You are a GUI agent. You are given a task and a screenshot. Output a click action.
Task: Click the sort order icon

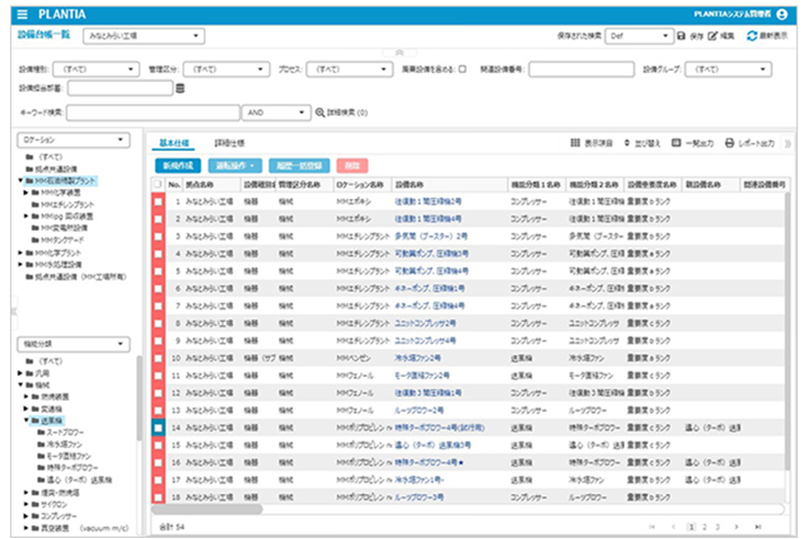[627, 143]
